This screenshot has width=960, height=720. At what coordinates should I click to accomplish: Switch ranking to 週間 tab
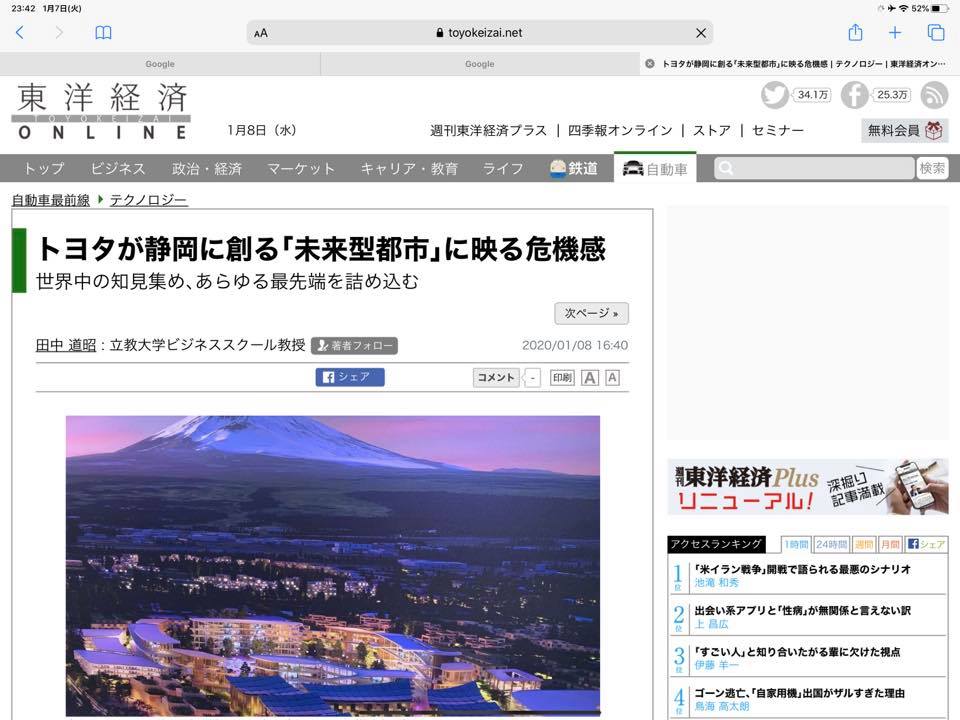pos(864,544)
